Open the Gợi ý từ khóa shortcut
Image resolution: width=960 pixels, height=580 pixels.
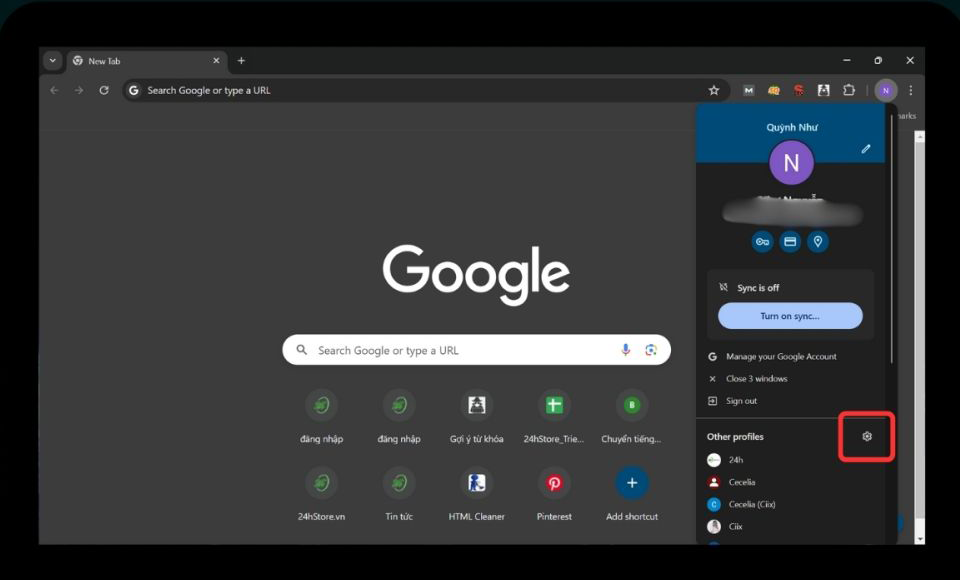(x=476, y=416)
